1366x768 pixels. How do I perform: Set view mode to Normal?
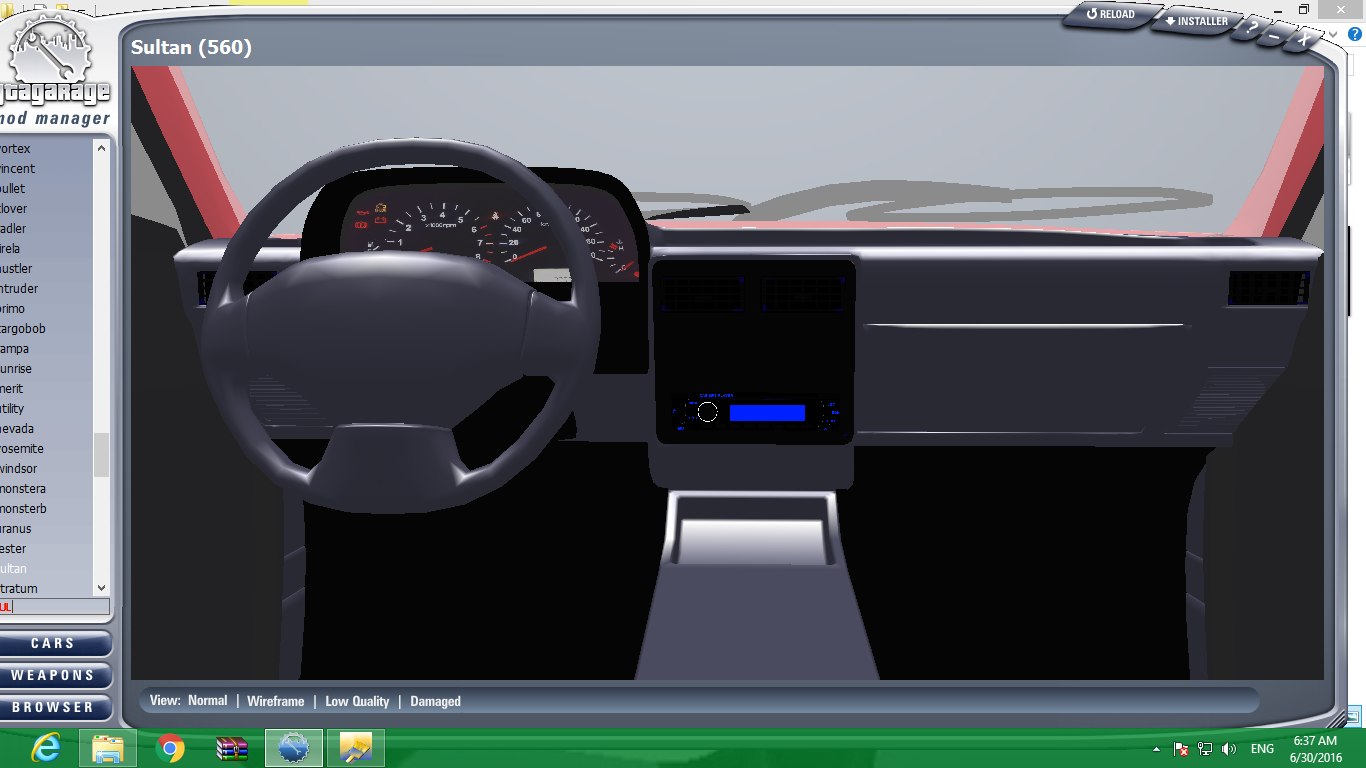208,701
